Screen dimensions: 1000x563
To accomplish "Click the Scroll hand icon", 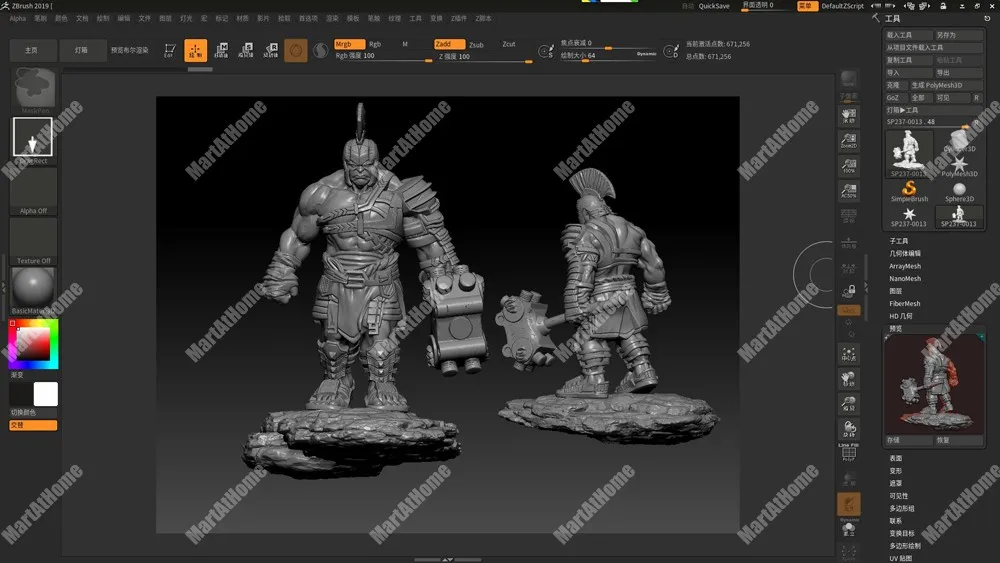I will [848, 115].
